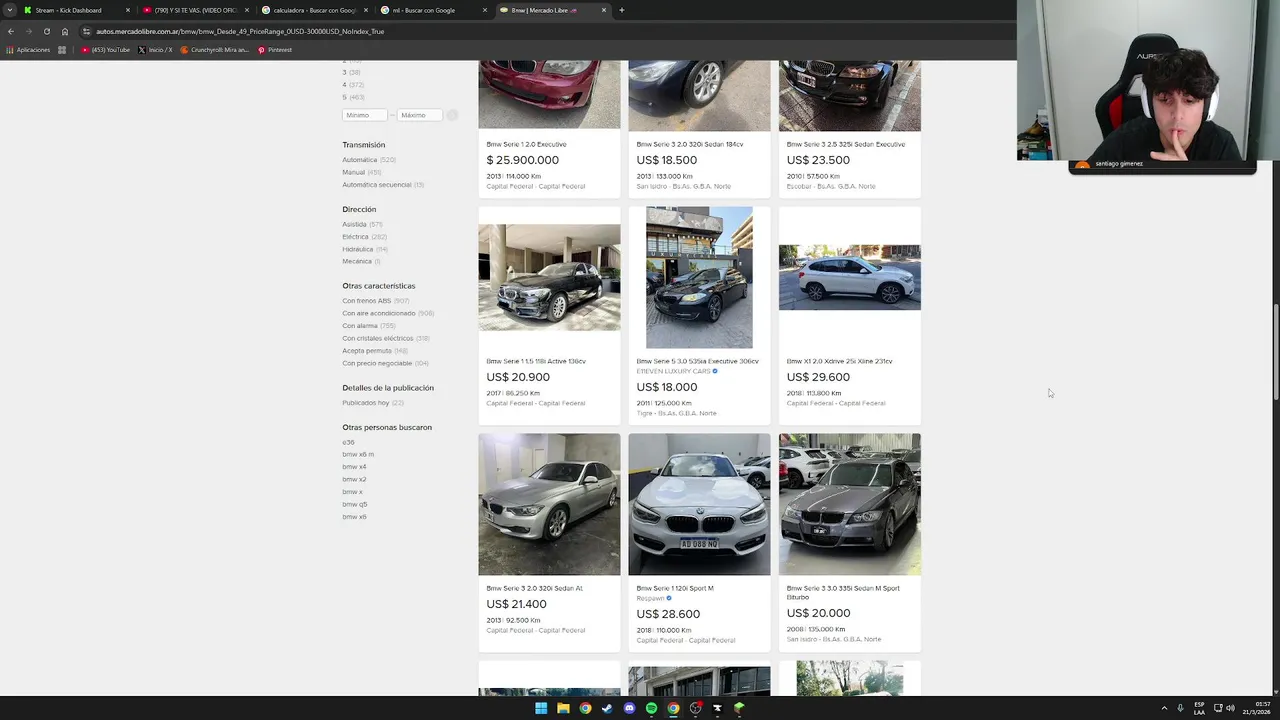The height and width of the screenshot is (720, 1280).
Task: Close the Stream - Kick Dashboard tab
Action: 128,10
